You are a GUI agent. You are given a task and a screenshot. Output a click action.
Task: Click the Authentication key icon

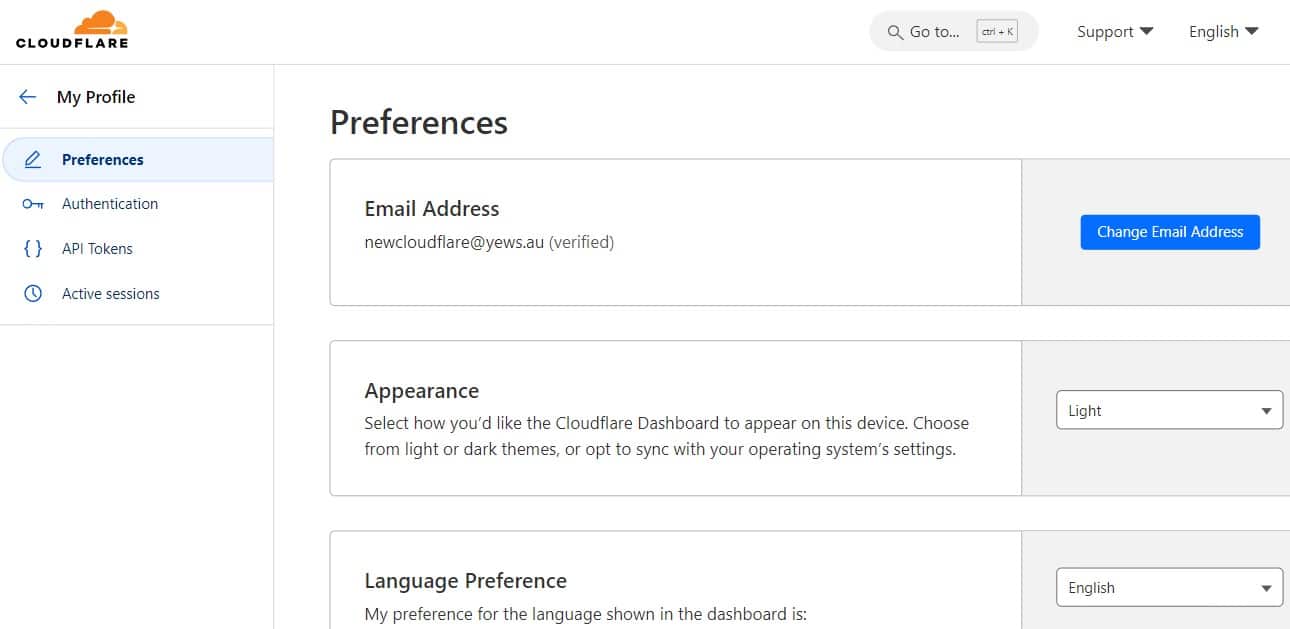33,204
